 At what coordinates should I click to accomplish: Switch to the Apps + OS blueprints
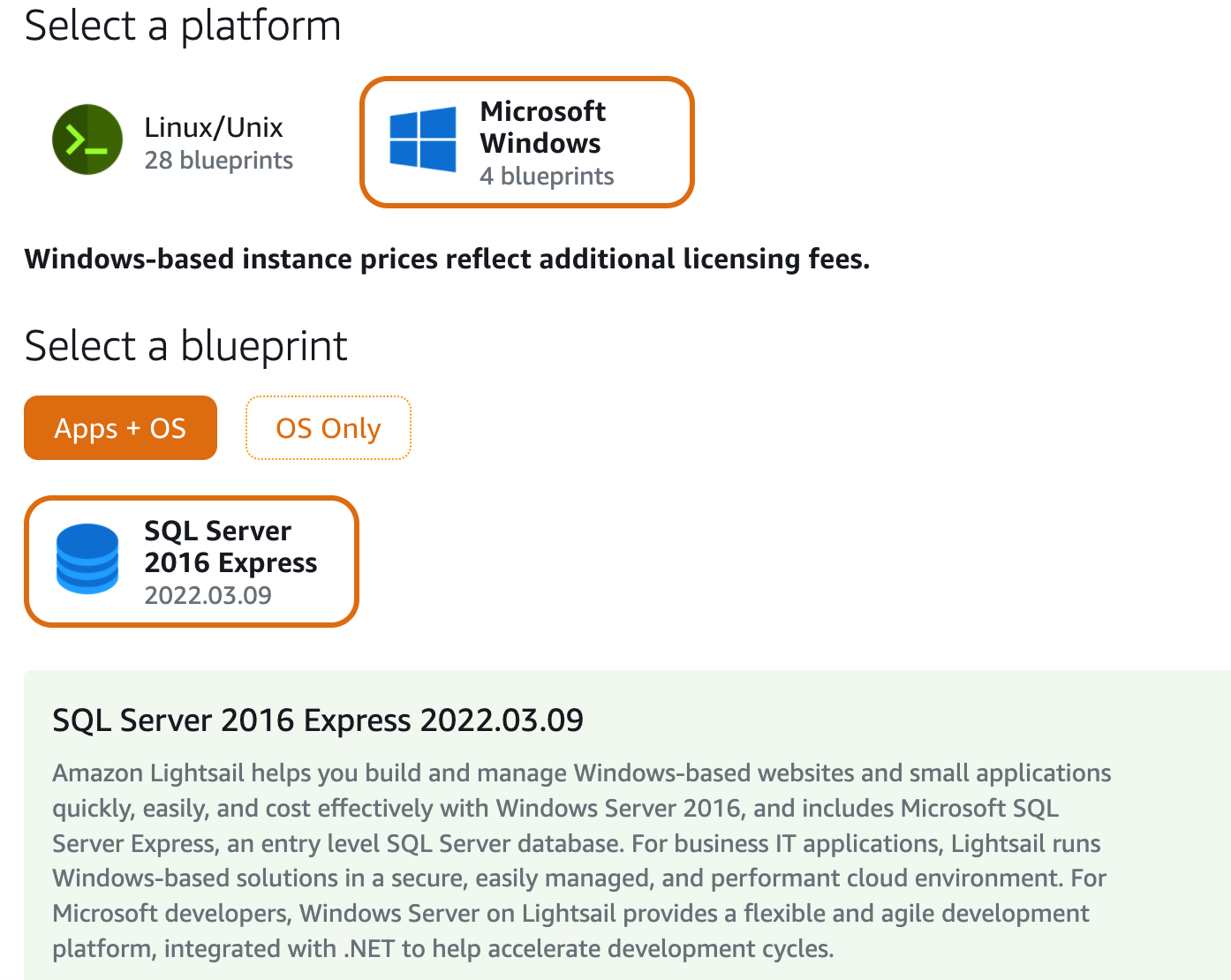click(x=120, y=428)
